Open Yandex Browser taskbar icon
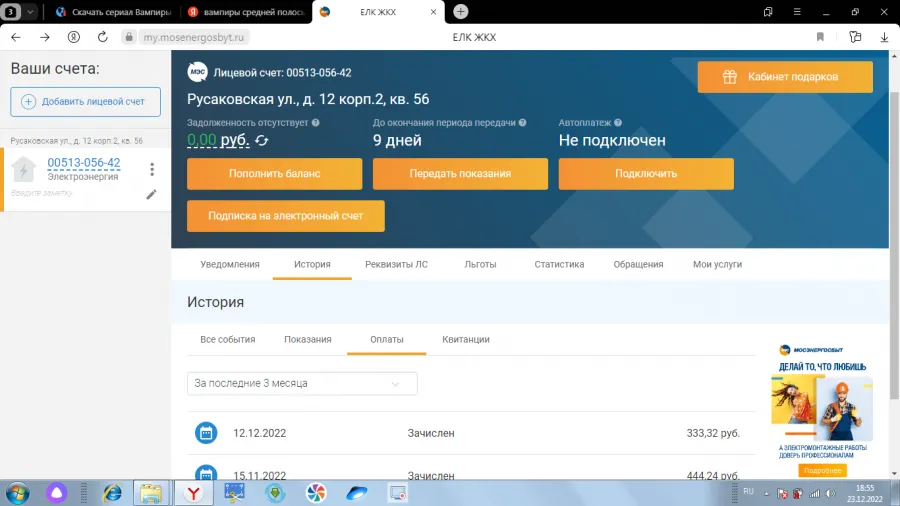 coord(193,493)
